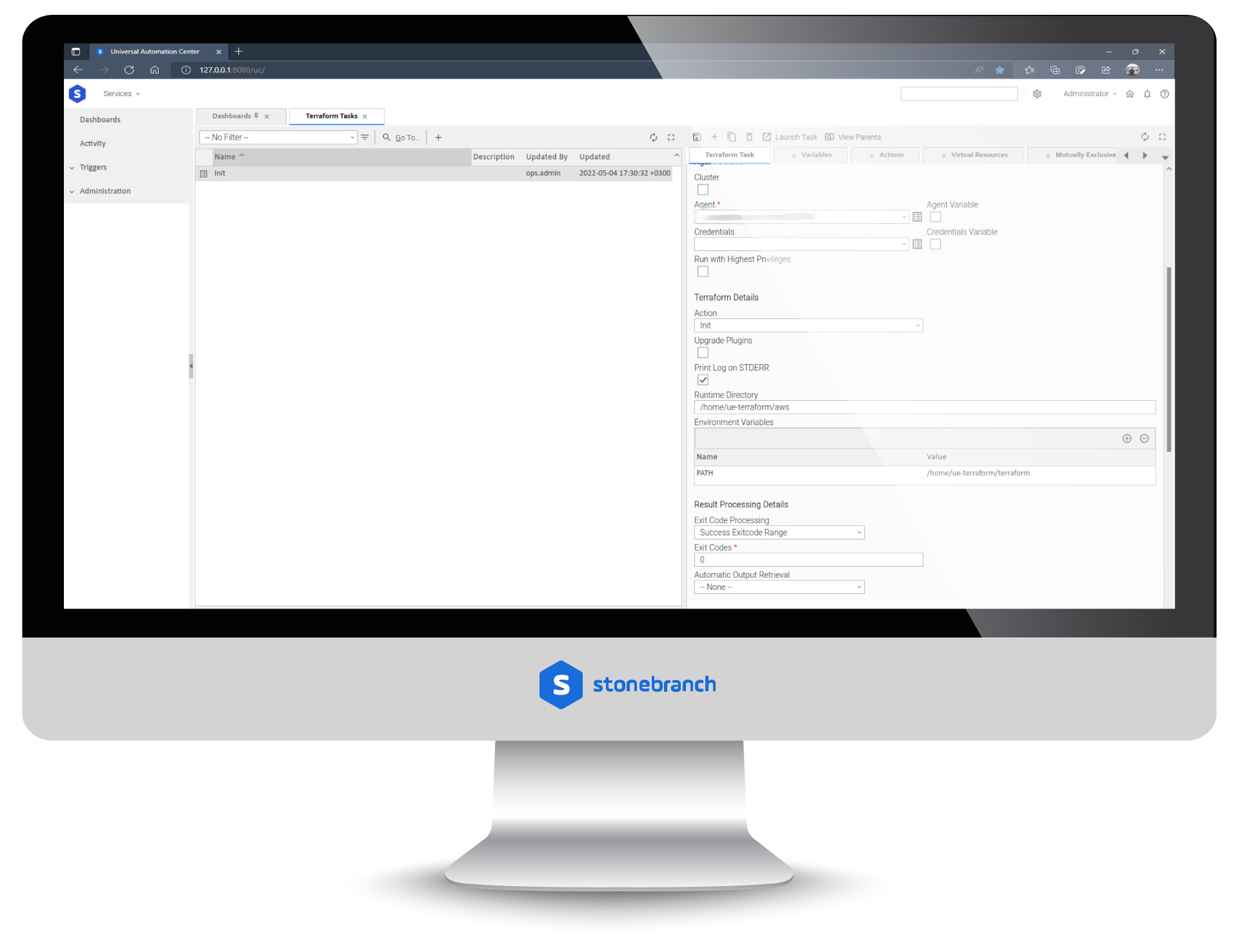Image resolution: width=1239 pixels, height=952 pixels.
Task: Enable the Print Log on STDERR checkbox
Action: point(704,380)
